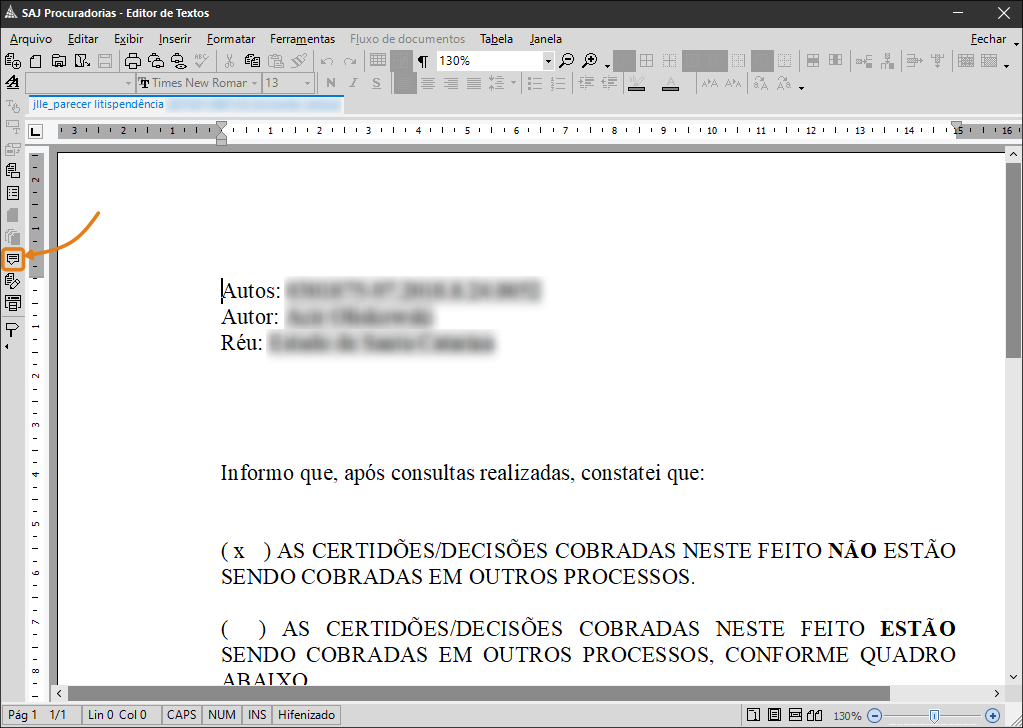Open the 130% zoom level dropdown
The image size is (1023, 728).
pos(547,61)
